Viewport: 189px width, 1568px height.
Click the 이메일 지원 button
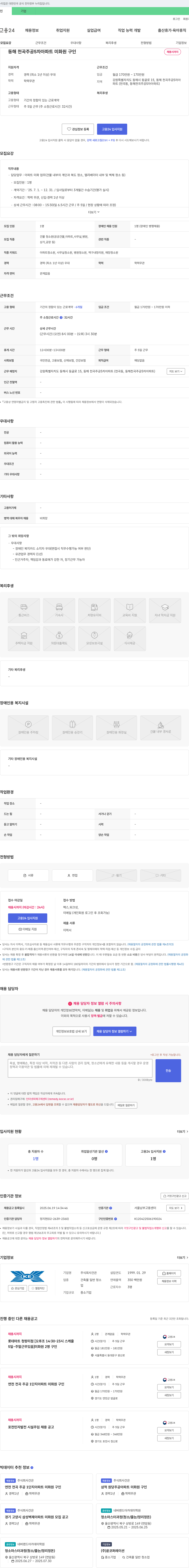pyautogui.click(x=27, y=930)
